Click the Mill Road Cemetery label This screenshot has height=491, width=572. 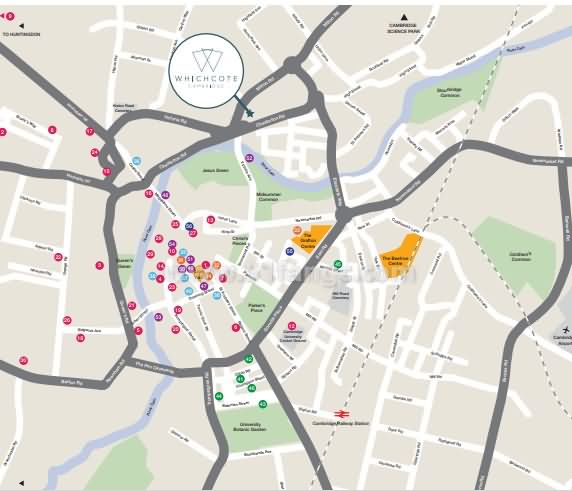click(341, 295)
